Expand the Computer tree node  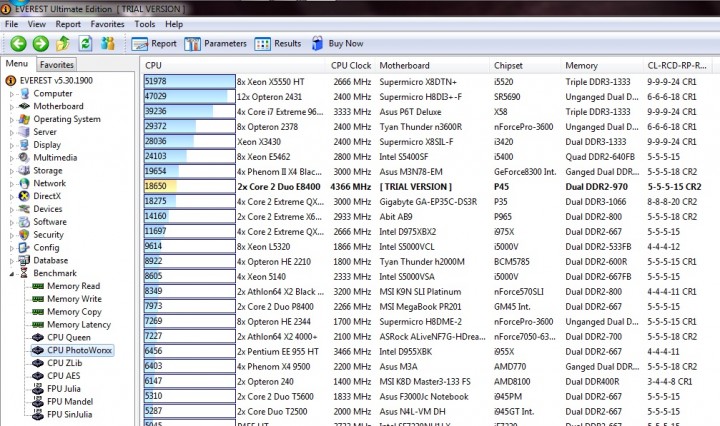(12, 94)
